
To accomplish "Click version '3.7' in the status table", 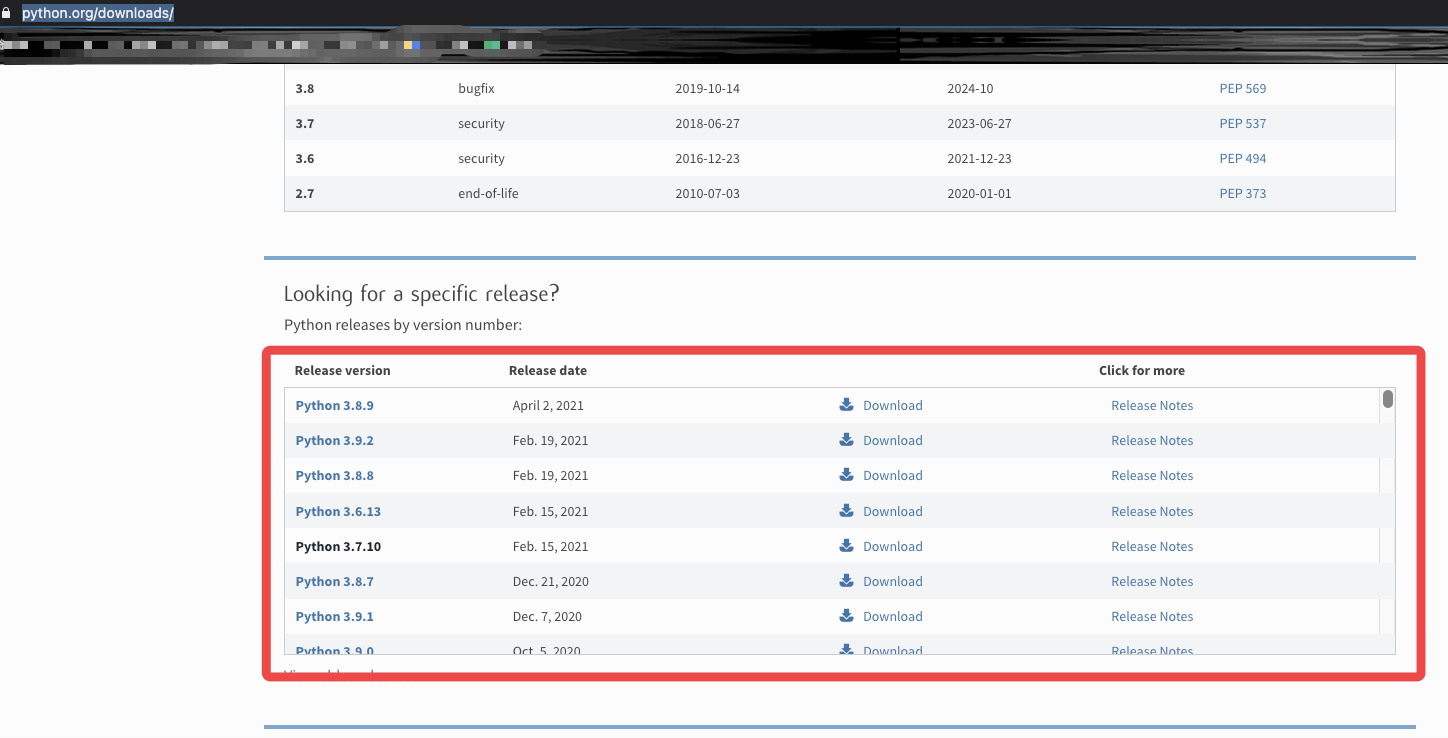I will [x=304, y=123].
